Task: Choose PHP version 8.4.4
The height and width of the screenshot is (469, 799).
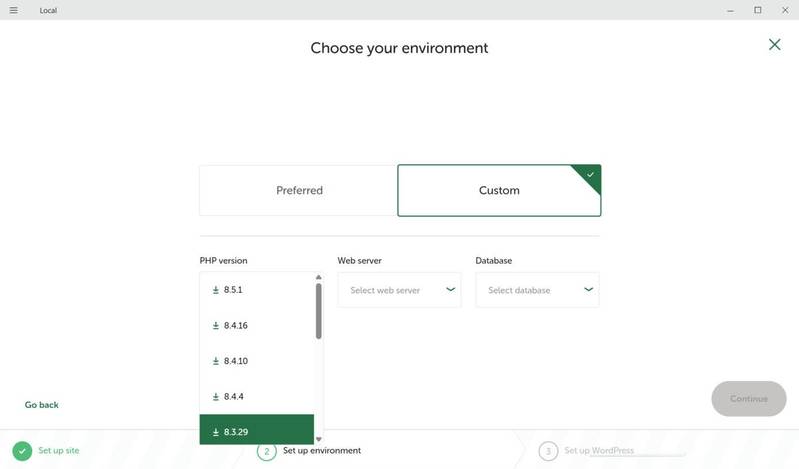Action: pyautogui.click(x=257, y=397)
